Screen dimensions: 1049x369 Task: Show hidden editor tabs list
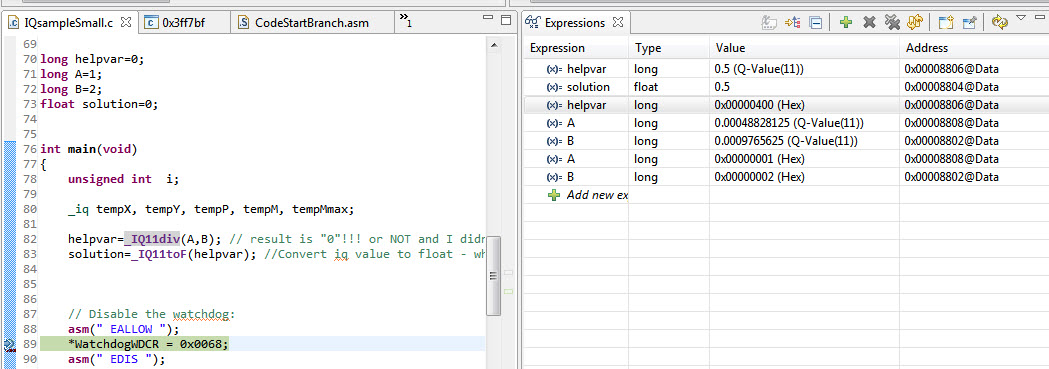tap(405, 20)
